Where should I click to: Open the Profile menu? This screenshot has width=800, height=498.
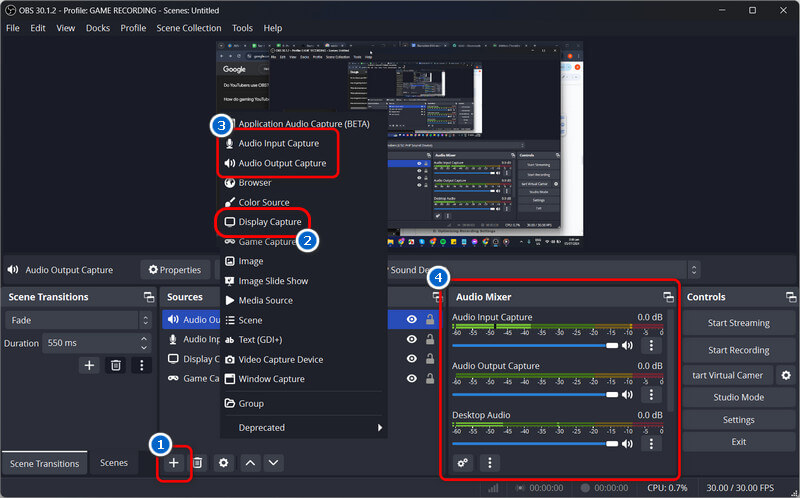[133, 28]
